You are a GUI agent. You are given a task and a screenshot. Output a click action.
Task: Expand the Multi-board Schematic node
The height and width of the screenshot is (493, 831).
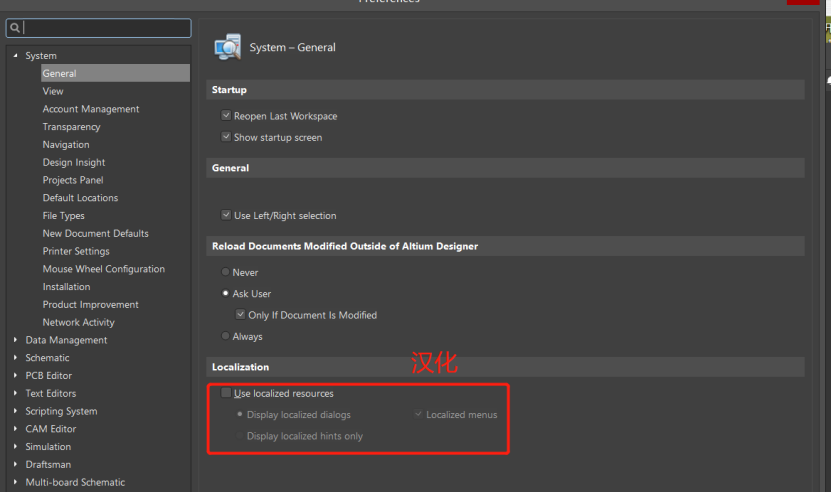click(x=15, y=482)
